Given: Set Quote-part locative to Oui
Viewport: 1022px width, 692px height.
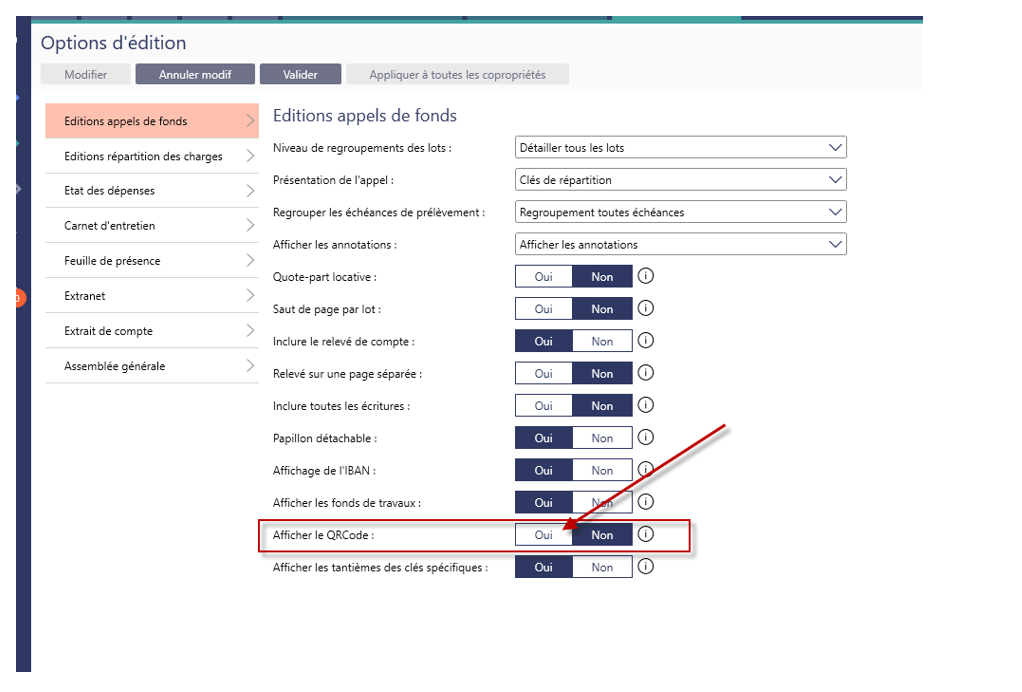Looking at the screenshot, I should [544, 277].
